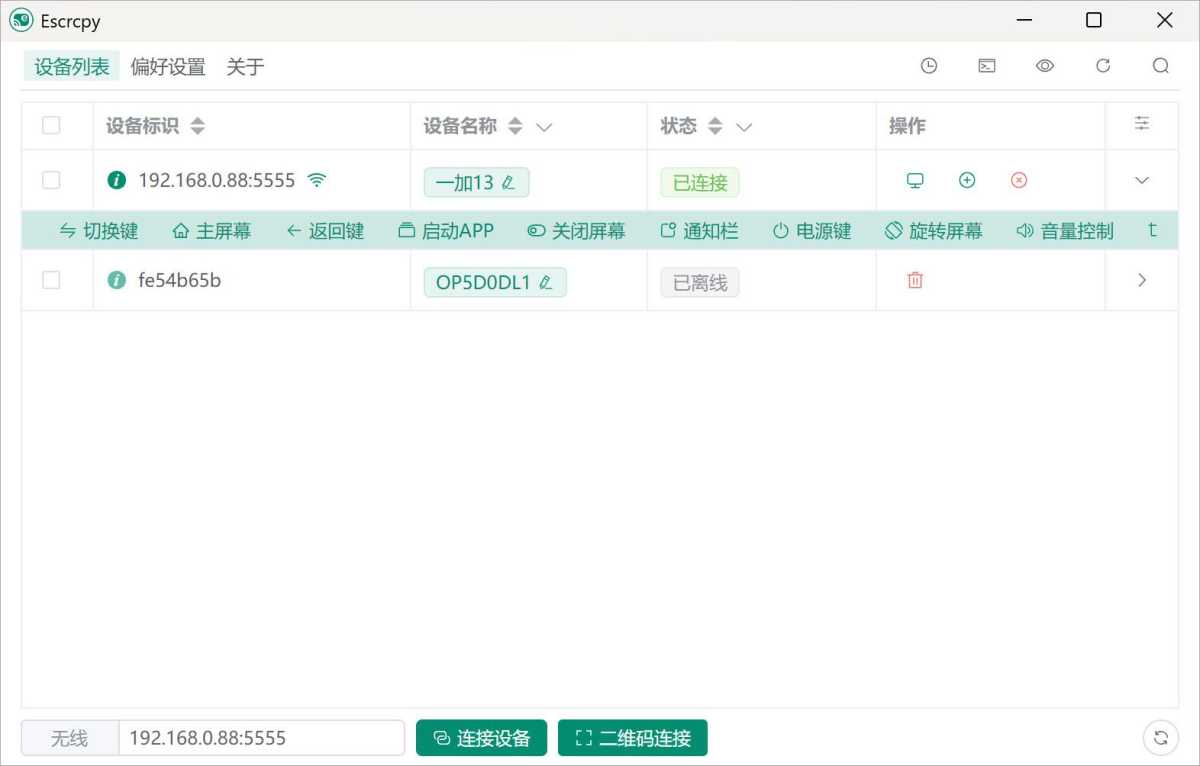The height and width of the screenshot is (766, 1200).
Task: Open the terminal console from the top toolbar
Action: click(987, 65)
